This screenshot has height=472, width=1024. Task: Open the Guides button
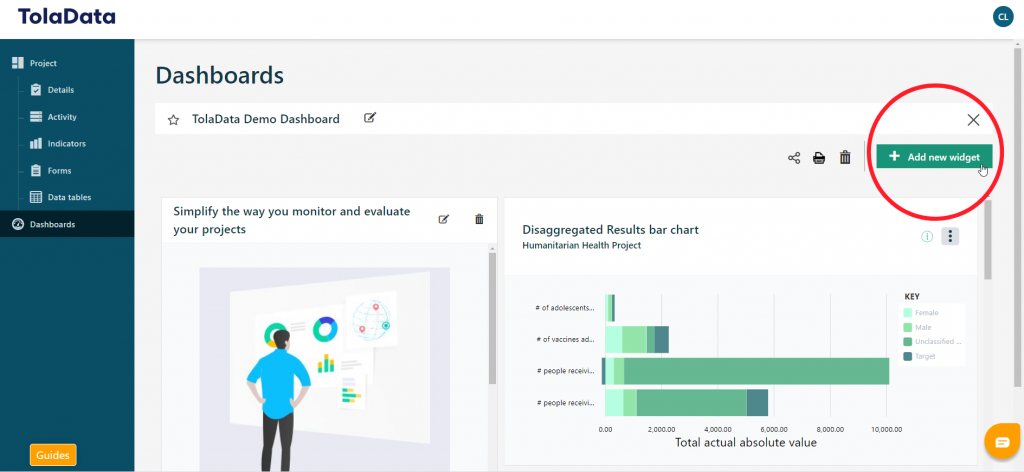point(53,455)
